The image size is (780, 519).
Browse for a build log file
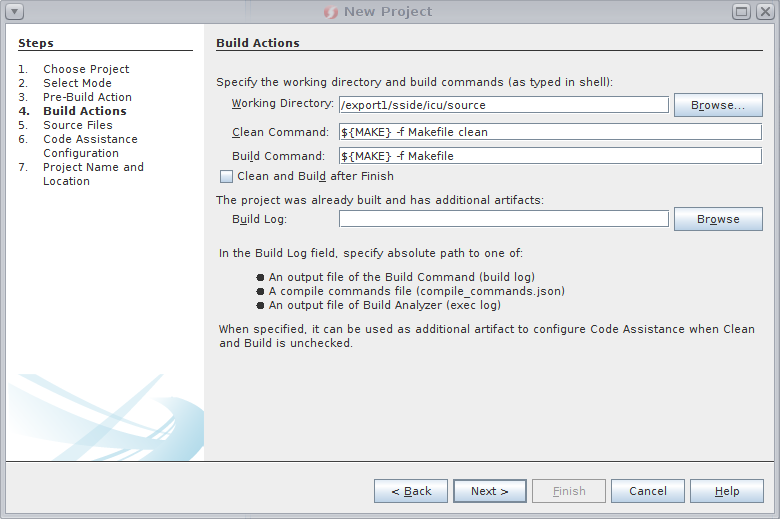point(718,219)
